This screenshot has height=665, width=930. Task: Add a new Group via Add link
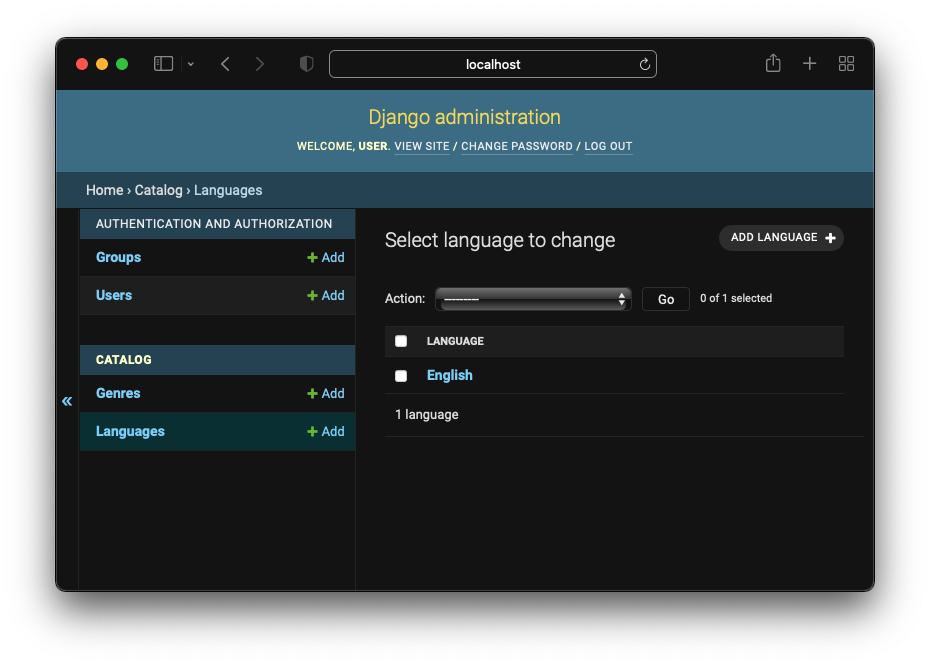click(x=326, y=257)
